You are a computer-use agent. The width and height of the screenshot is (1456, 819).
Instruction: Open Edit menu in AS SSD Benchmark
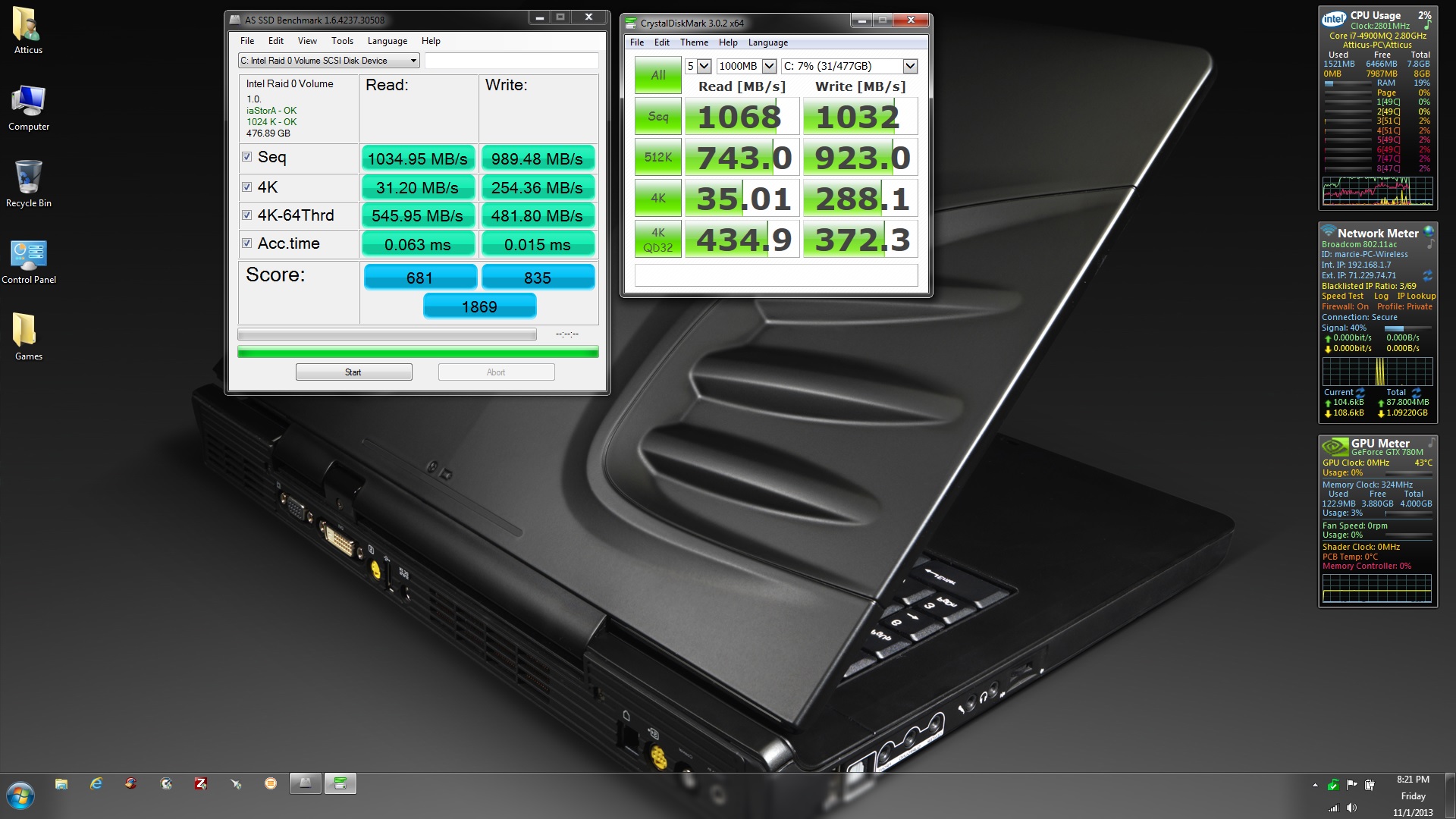click(276, 41)
